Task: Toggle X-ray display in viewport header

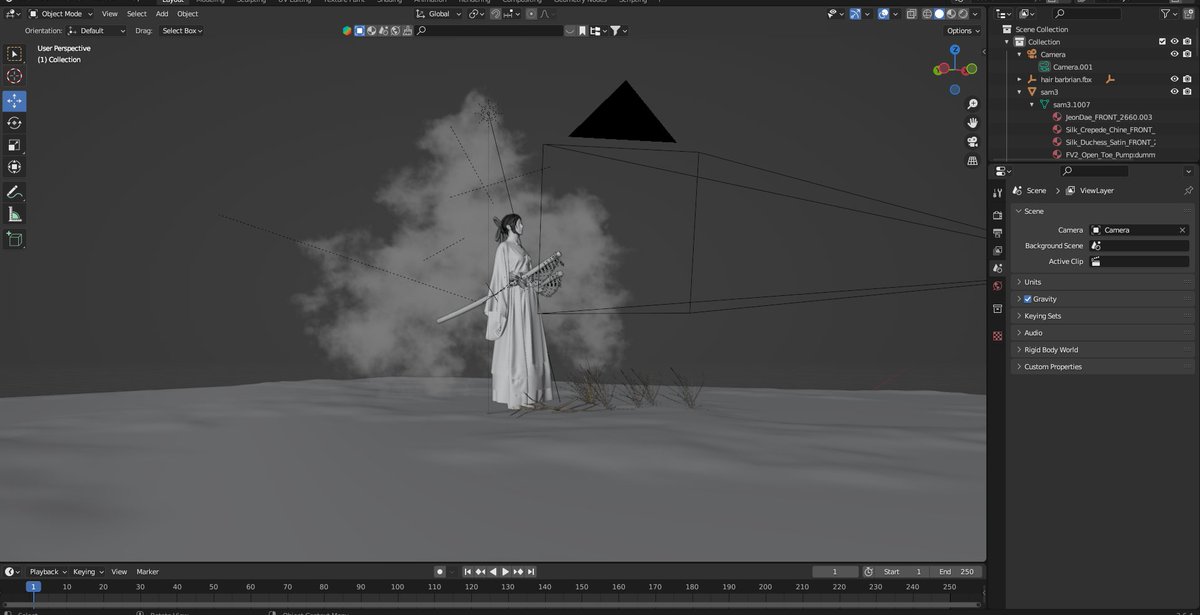Action: click(910, 15)
